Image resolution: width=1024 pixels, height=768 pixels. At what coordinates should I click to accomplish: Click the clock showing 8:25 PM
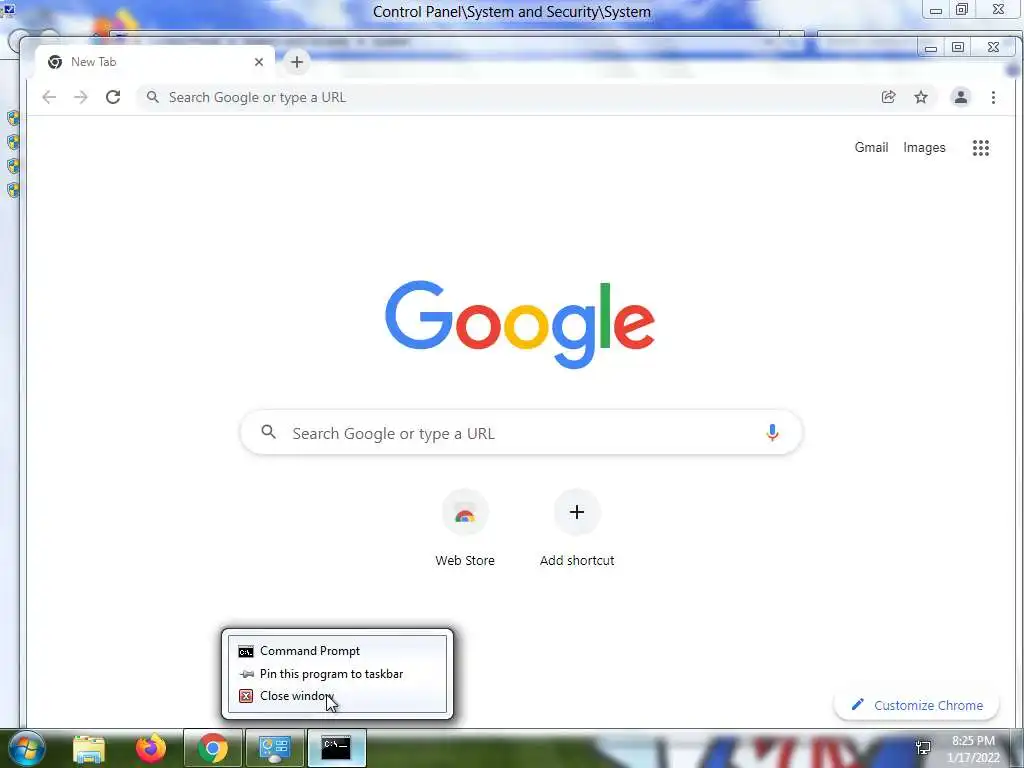tap(973, 748)
